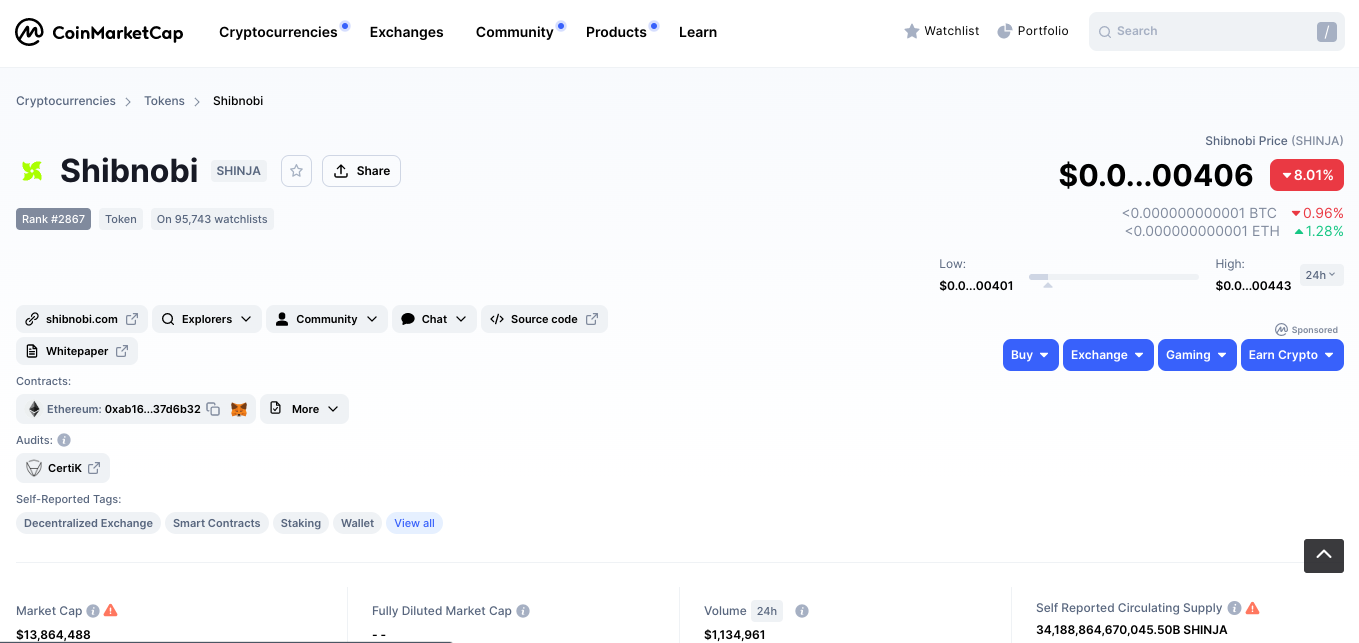Go to Tokens breadcrumb
Screen dimensions: 1359x643
164,101
